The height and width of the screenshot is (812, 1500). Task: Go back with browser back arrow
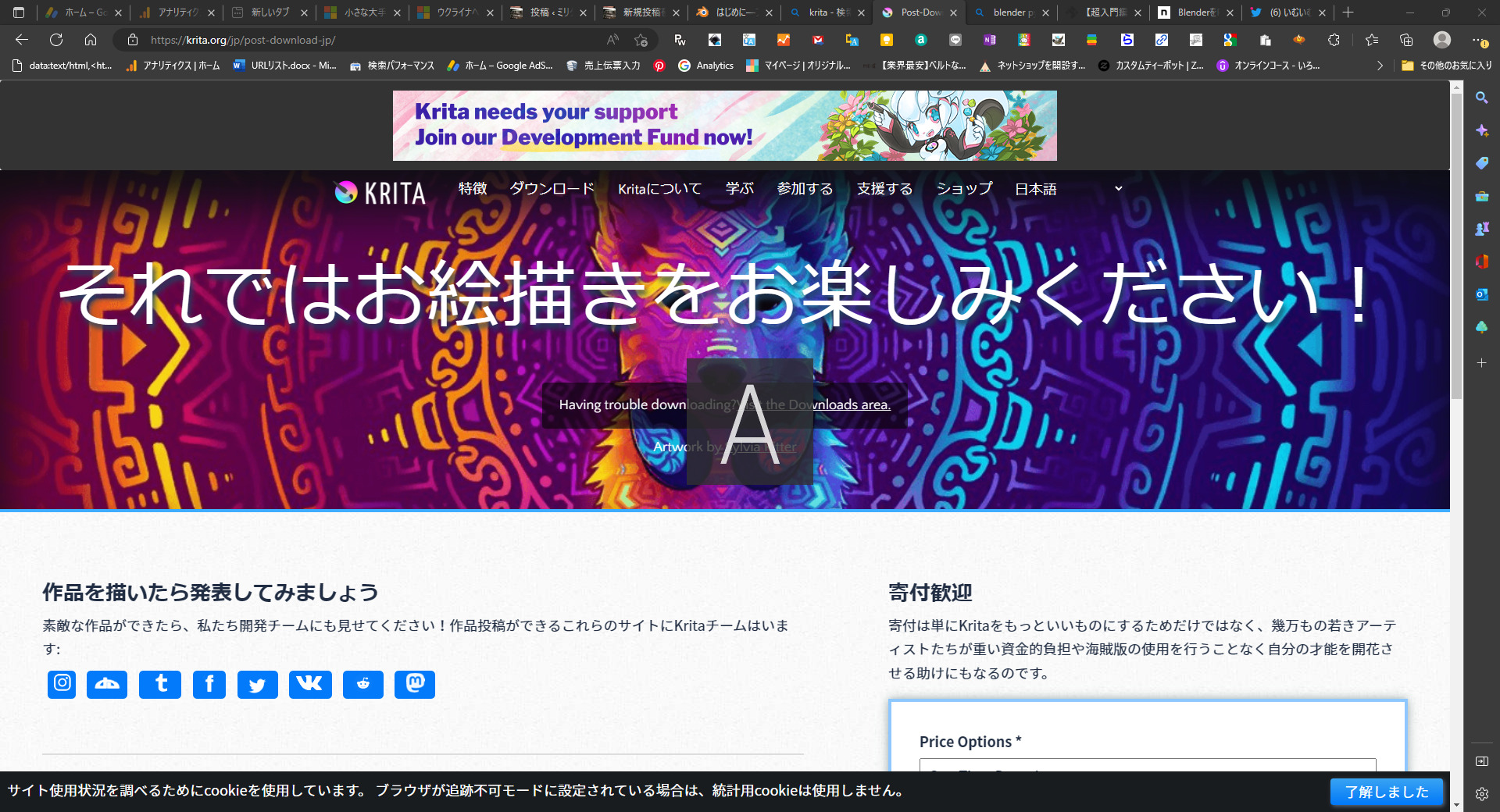coord(22,40)
